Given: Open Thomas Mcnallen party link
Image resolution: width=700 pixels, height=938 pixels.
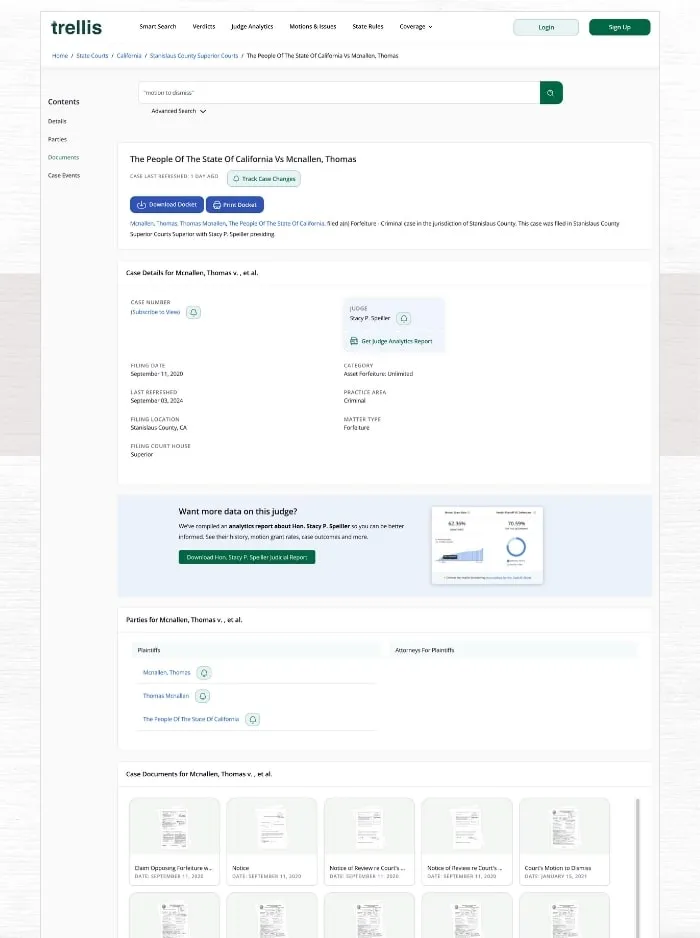Looking at the screenshot, I should tap(166, 696).
